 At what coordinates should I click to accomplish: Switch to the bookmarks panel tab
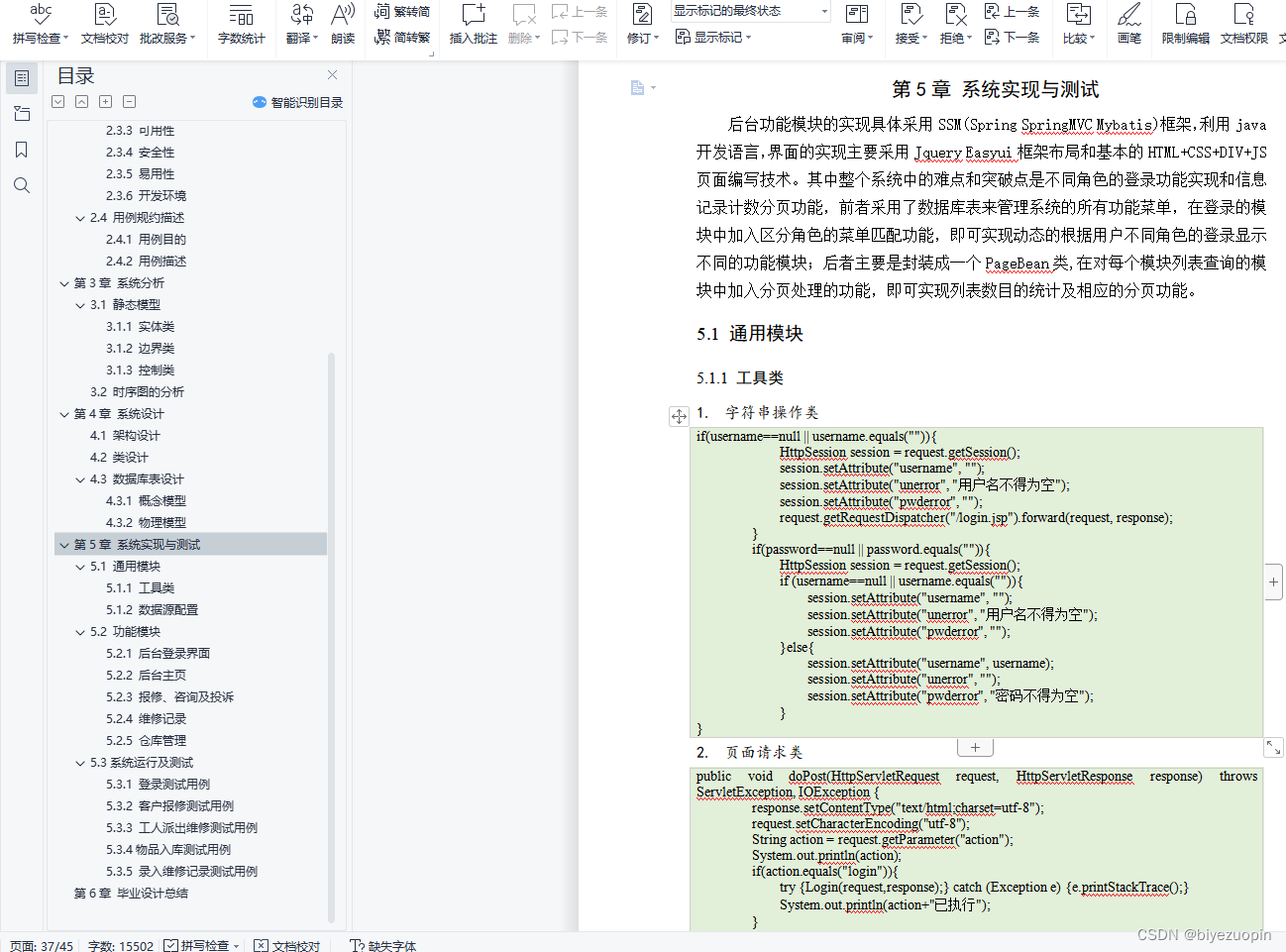coord(22,149)
